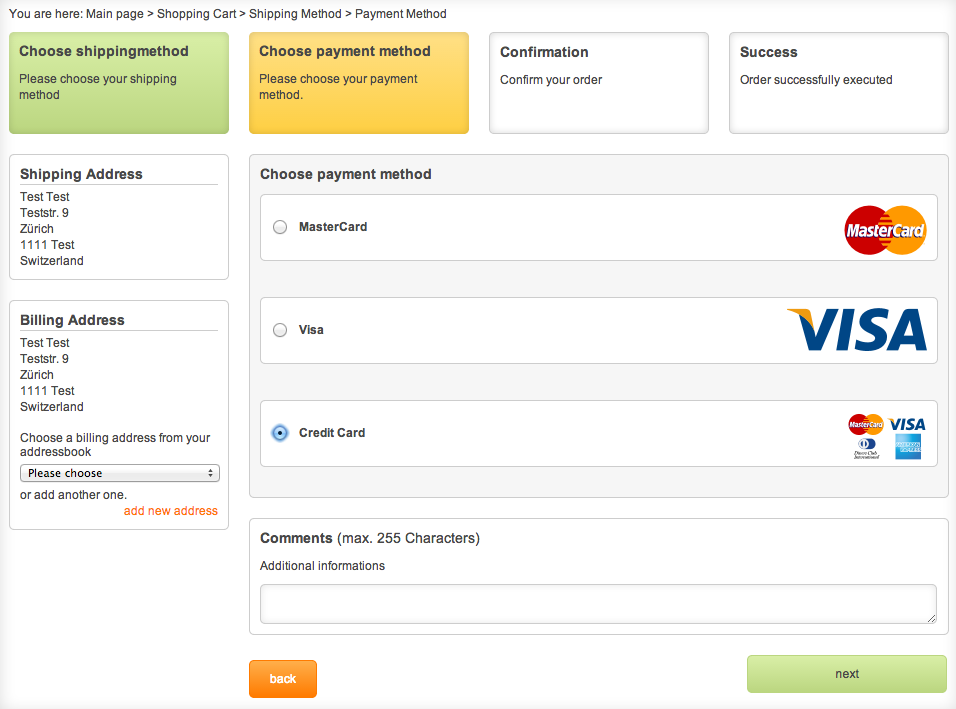Click the 'add new address' link
The width and height of the screenshot is (956, 709).
(170, 511)
